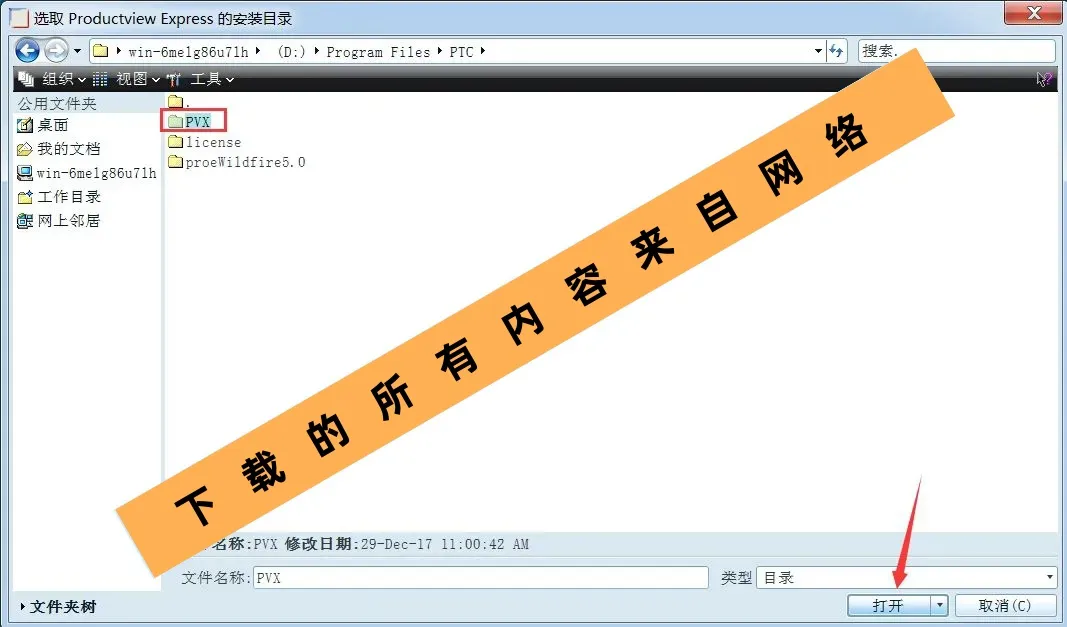Click the 网上邻居 network icon
The height and width of the screenshot is (628, 1068).
[x=25, y=221]
